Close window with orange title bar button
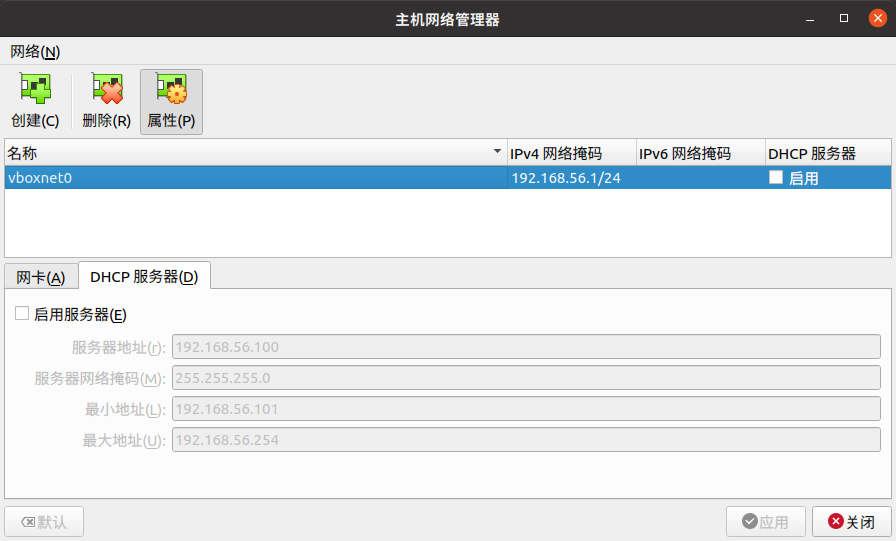Screen dimensions: 896x541 coord(876,19)
